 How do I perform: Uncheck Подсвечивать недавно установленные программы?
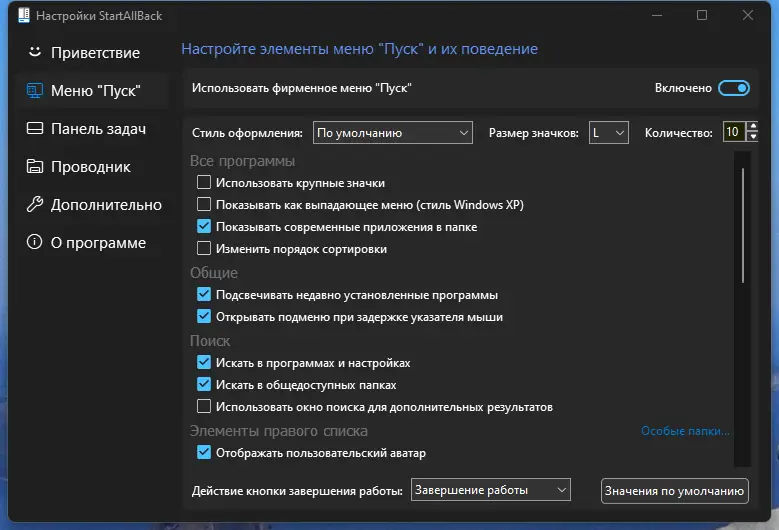[x=204, y=295]
